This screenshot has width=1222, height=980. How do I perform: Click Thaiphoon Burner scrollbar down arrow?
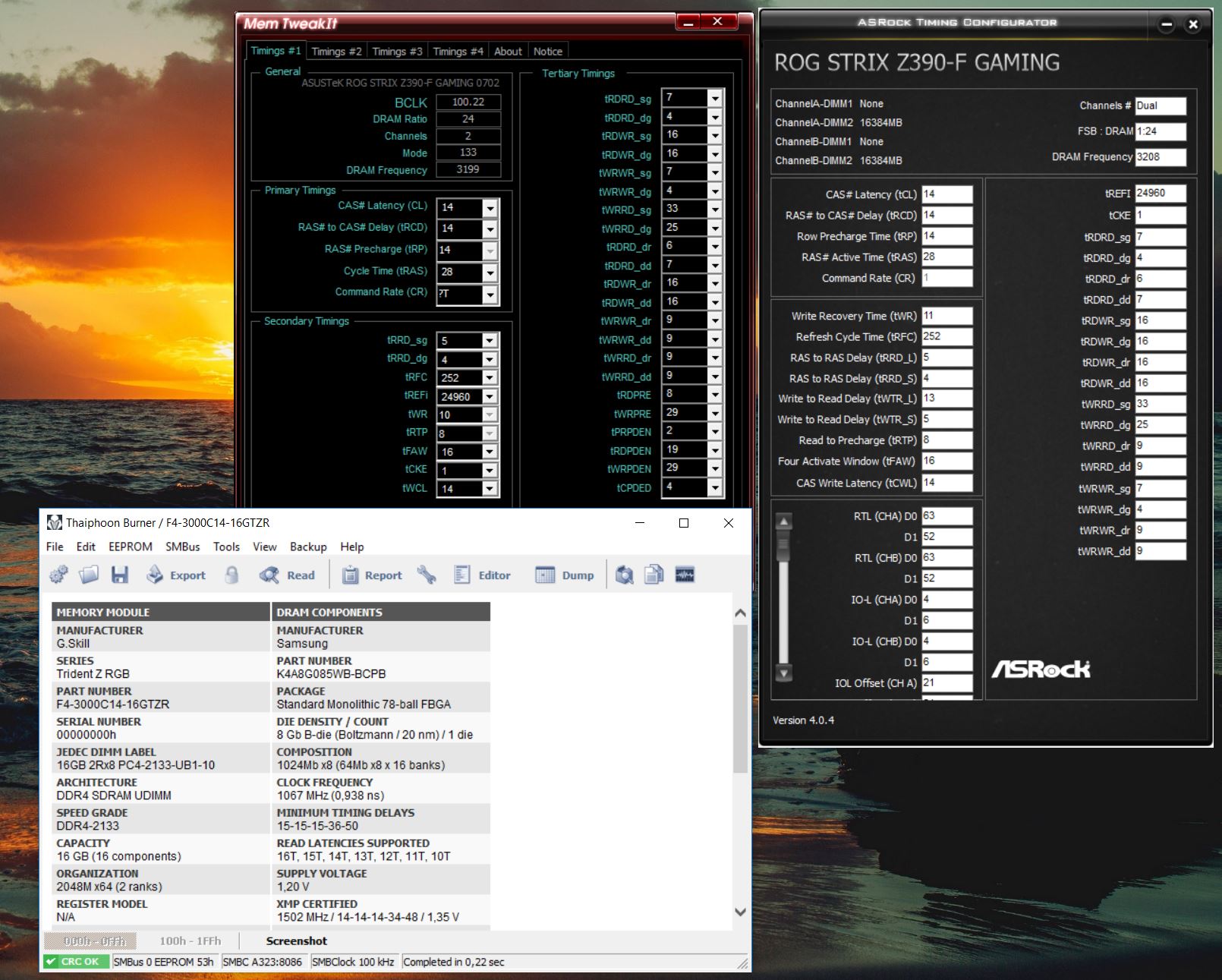pyautogui.click(x=741, y=912)
